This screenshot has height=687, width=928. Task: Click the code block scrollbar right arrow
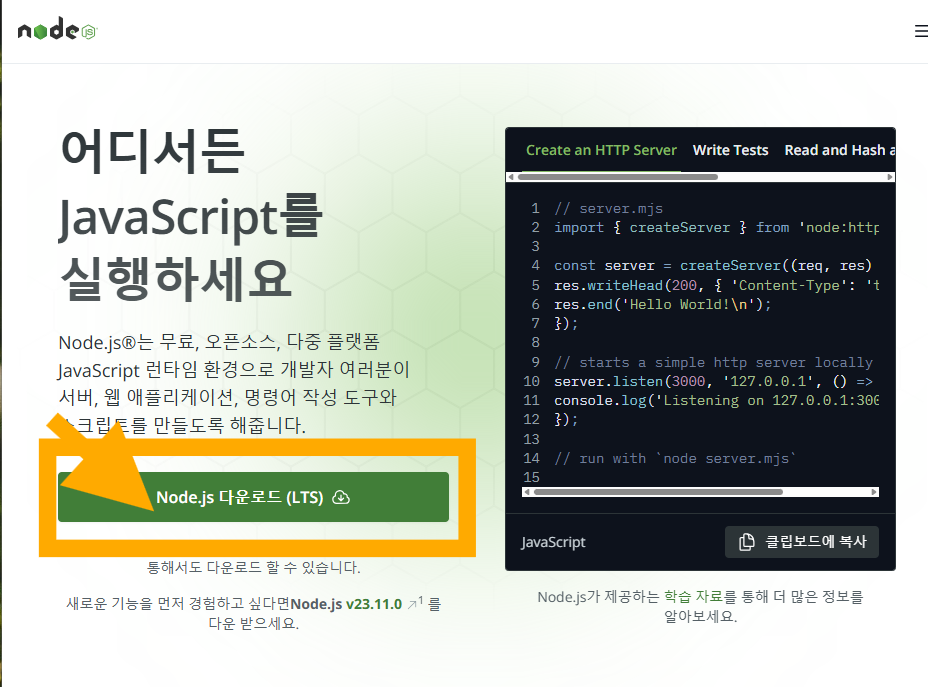874,492
